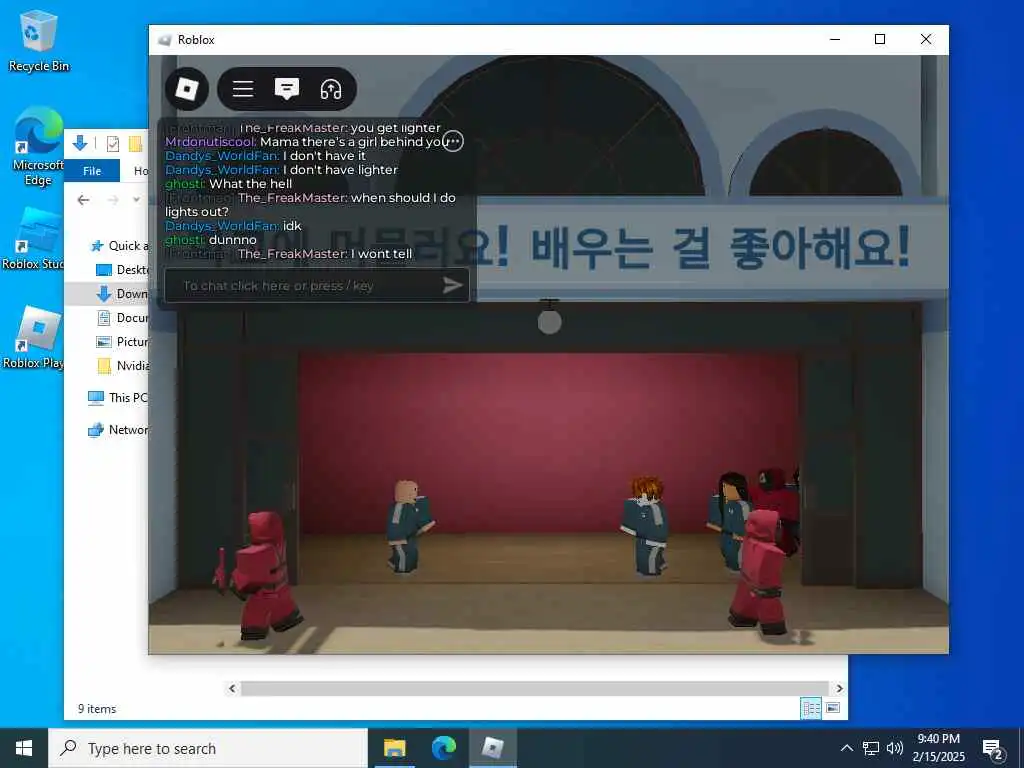Click scroll right arrow in File Explorer
Screen dimensions: 1024x768
pos(840,688)
